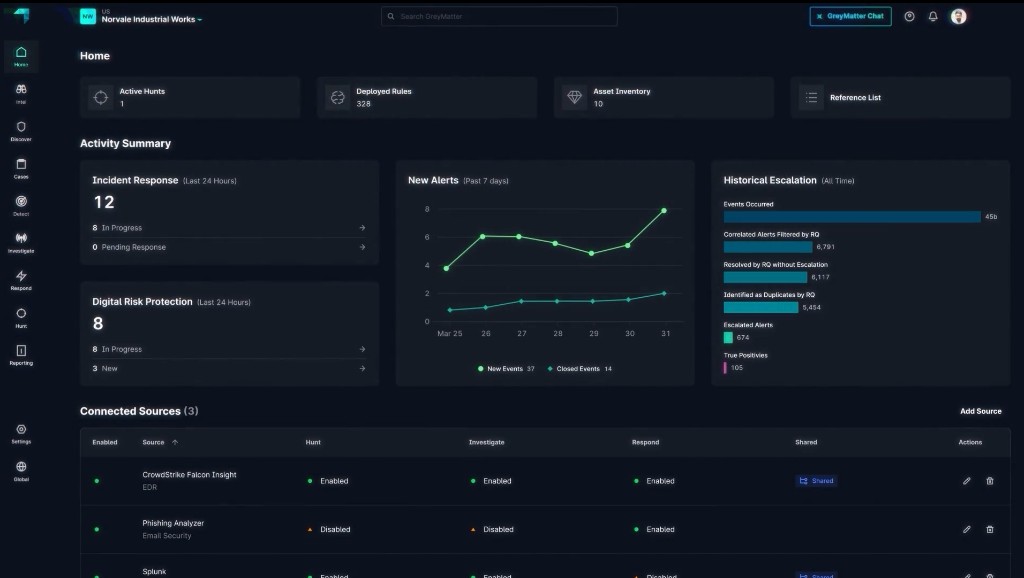This screenshot has width=1024, height=578.
Task: Select the True Positives pink bar
Action: [x=725, y=368]
